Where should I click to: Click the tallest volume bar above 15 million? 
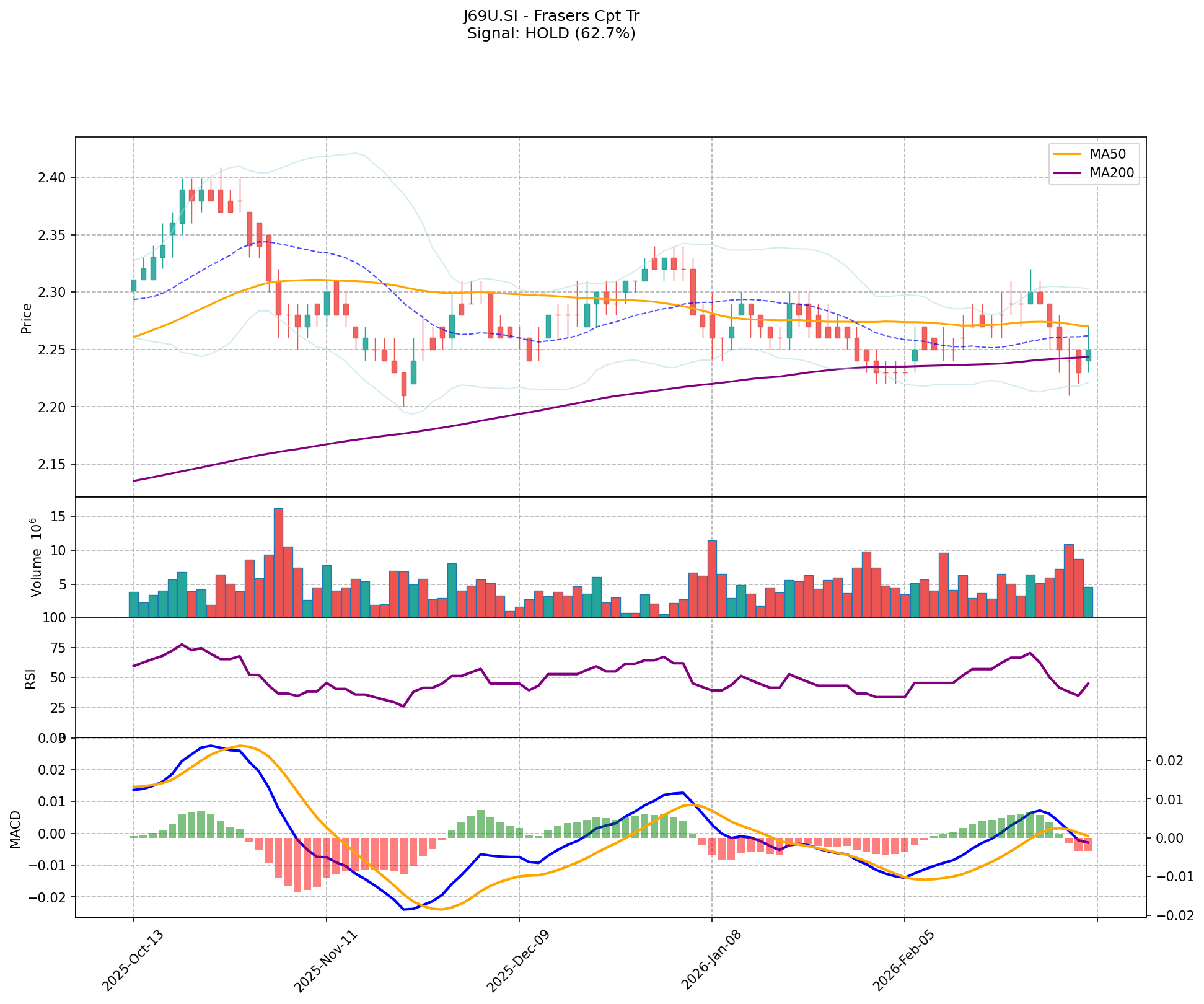point(278,562)
